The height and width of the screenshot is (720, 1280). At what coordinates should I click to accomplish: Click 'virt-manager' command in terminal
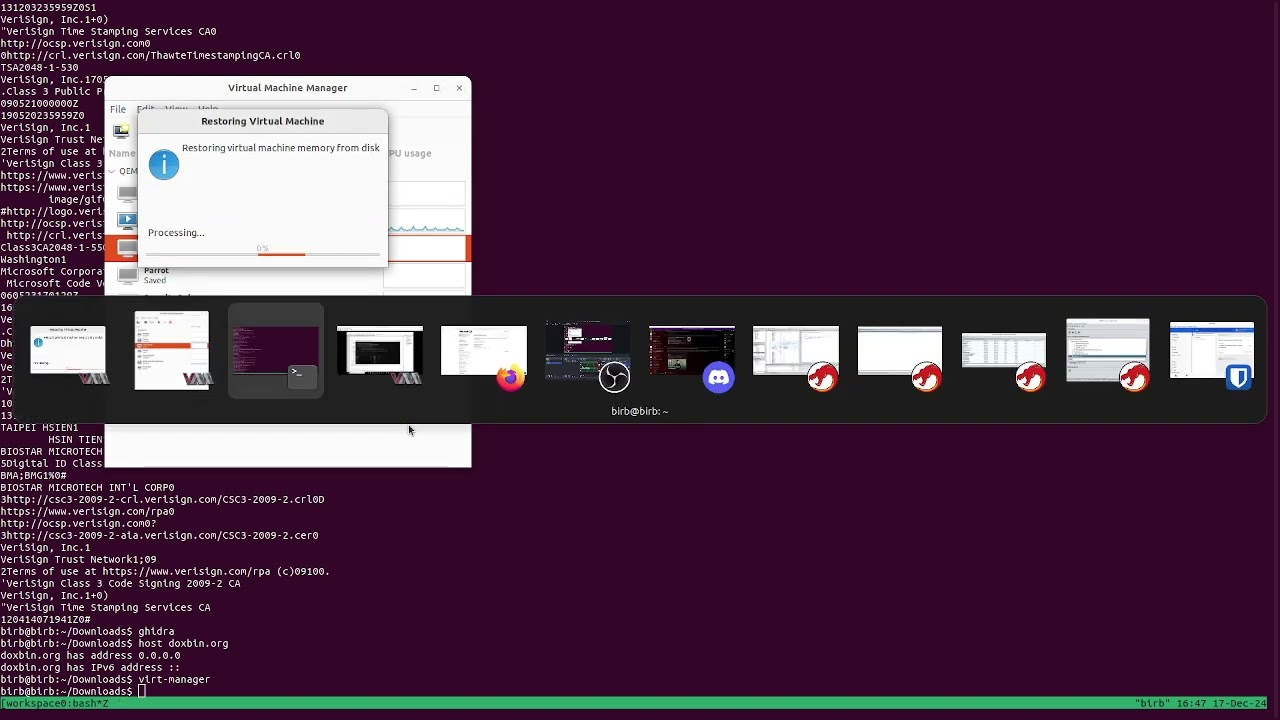174,680
